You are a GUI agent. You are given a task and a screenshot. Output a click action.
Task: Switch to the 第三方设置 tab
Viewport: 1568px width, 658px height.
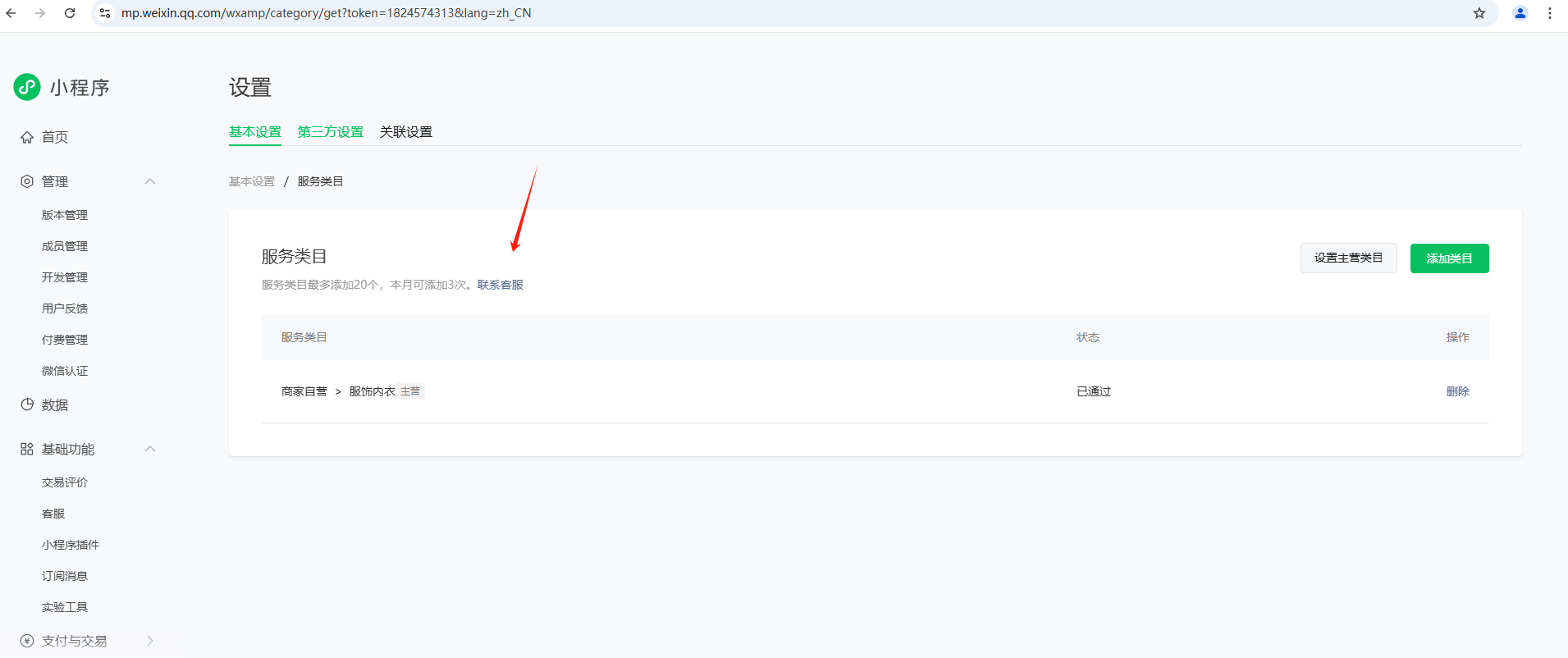point(330,132)
